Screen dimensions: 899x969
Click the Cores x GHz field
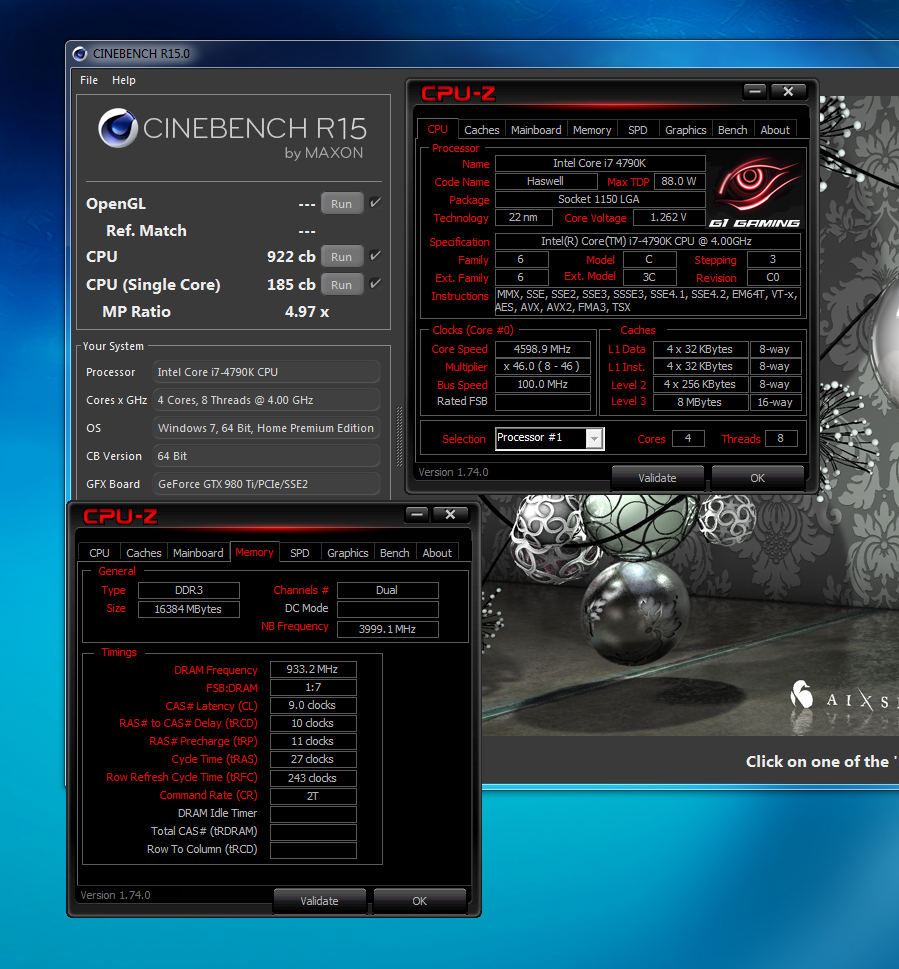[x=266, y=400]
